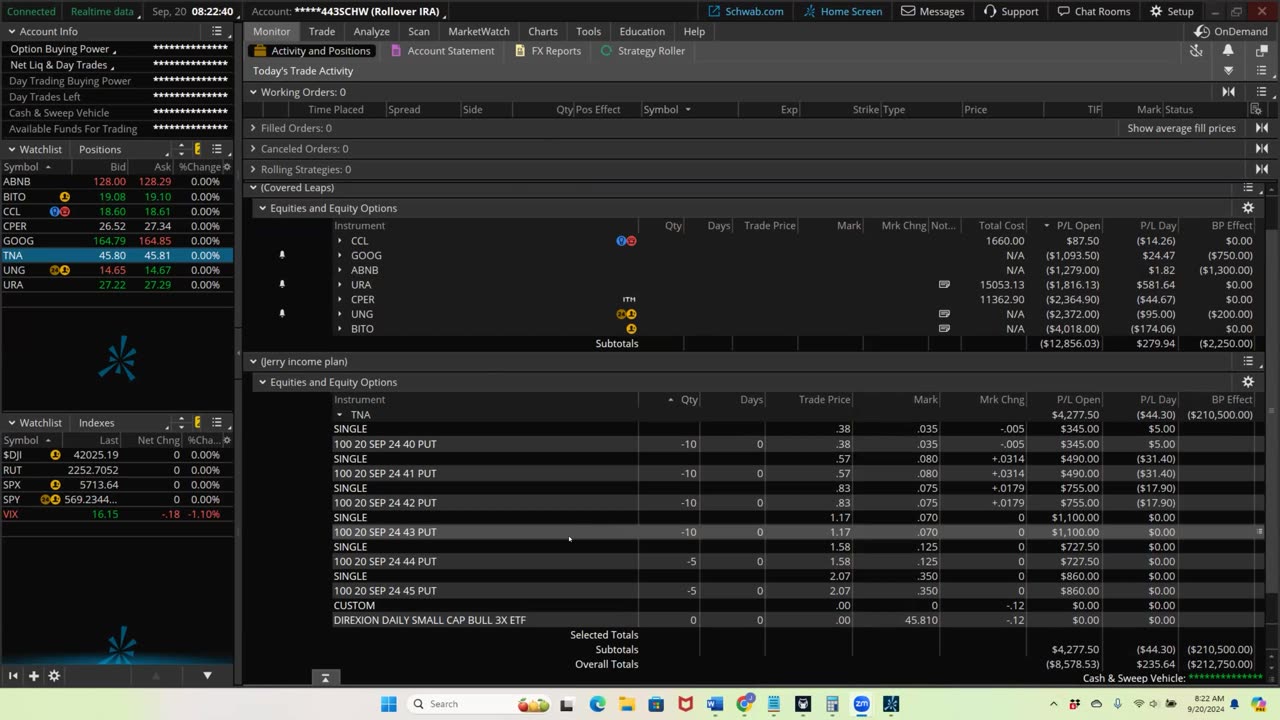Collapse the Account Info section
Image resolution: width=1280 pixels, height=720 pixels.
point(12,31)
